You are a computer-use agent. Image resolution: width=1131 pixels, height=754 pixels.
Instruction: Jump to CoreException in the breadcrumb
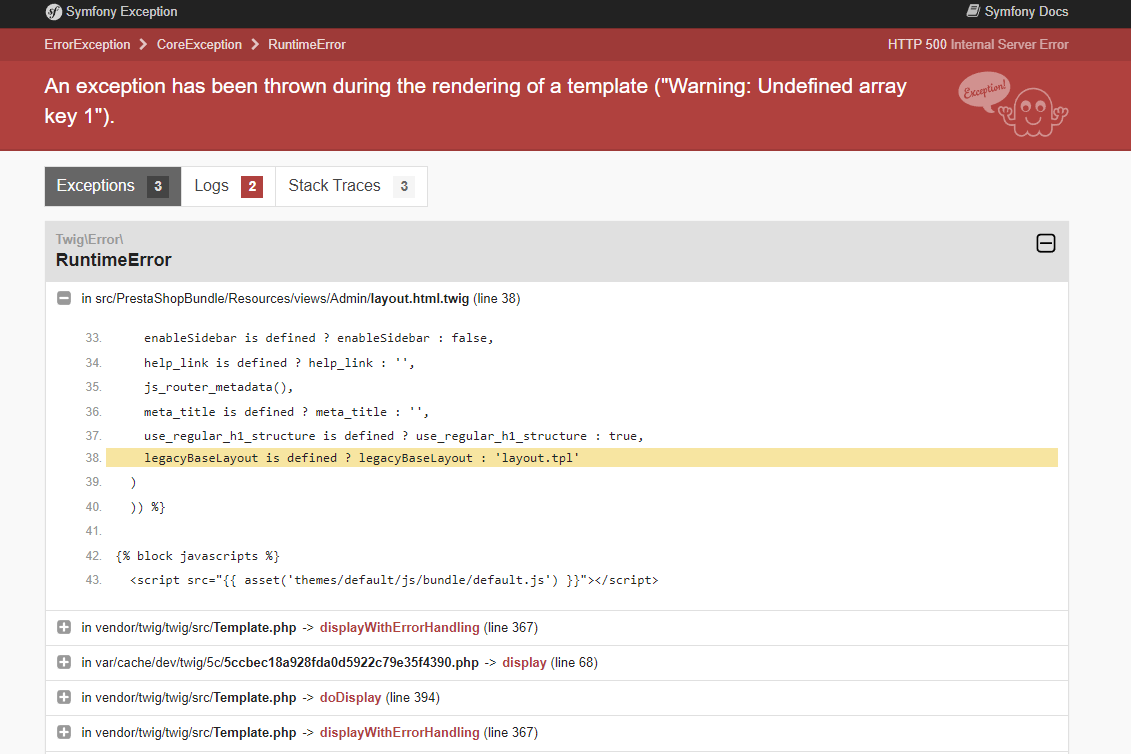tap(199, 45)
